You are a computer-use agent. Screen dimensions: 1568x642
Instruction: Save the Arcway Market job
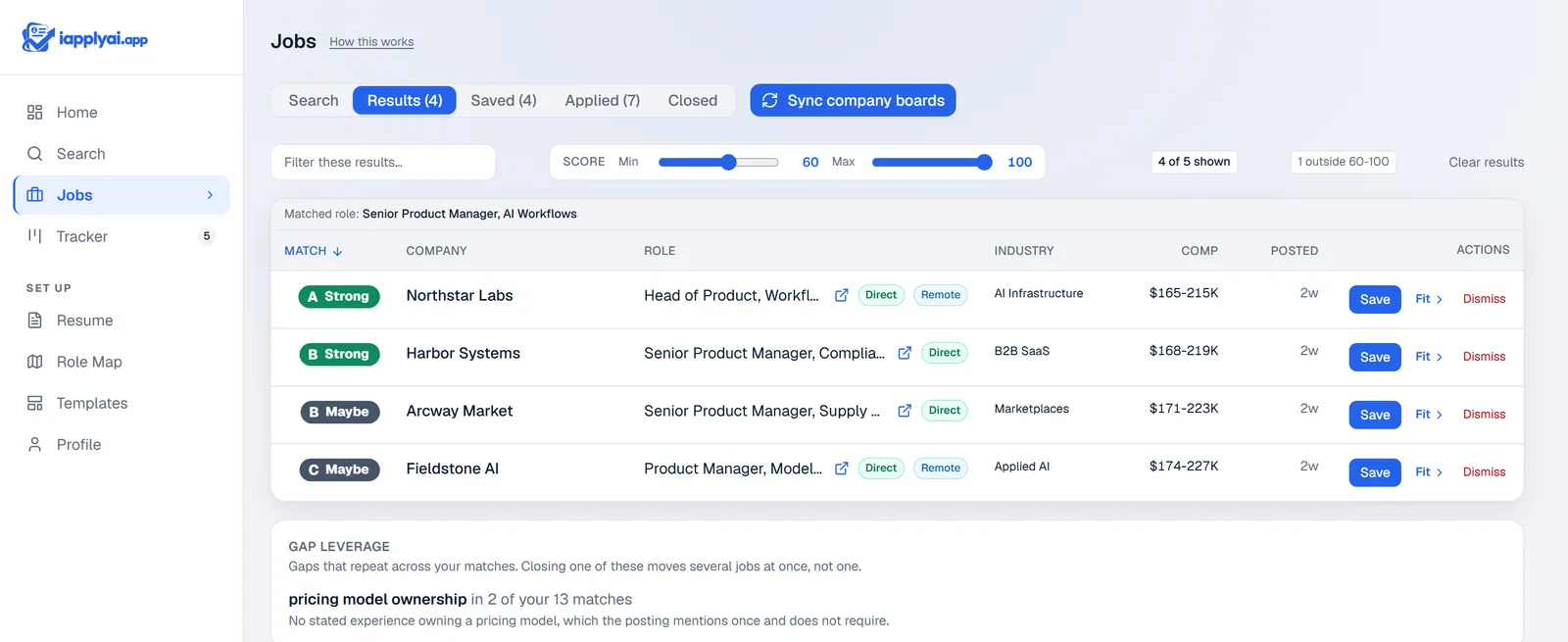[x=1375, y=415]
